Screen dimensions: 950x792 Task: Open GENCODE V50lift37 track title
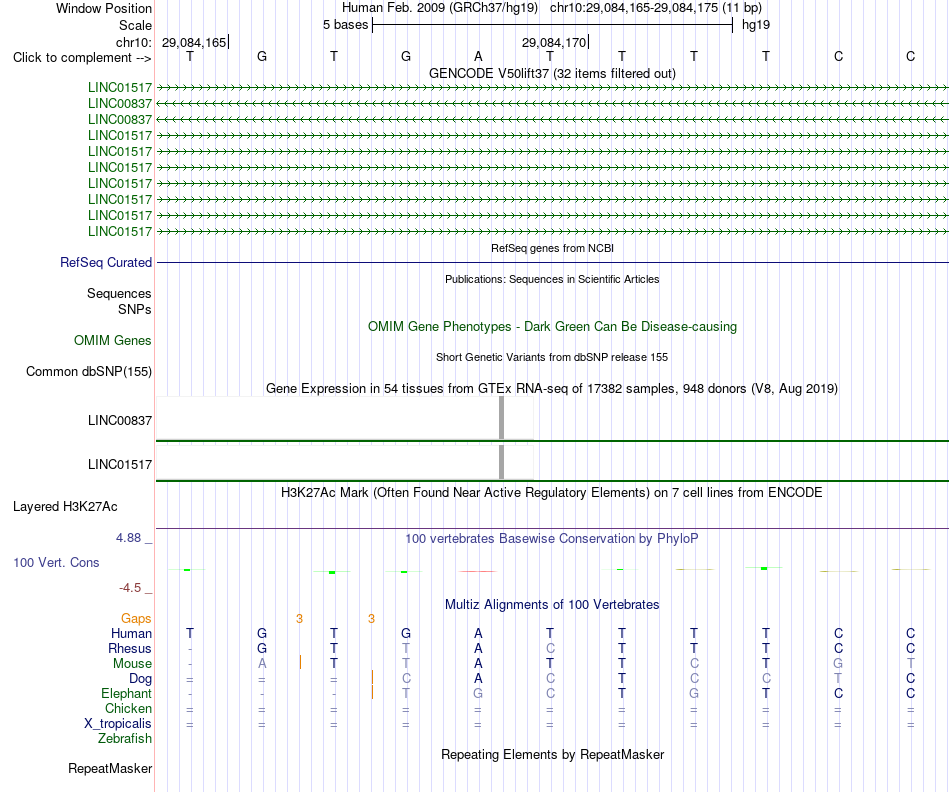(x=552, y=73)
